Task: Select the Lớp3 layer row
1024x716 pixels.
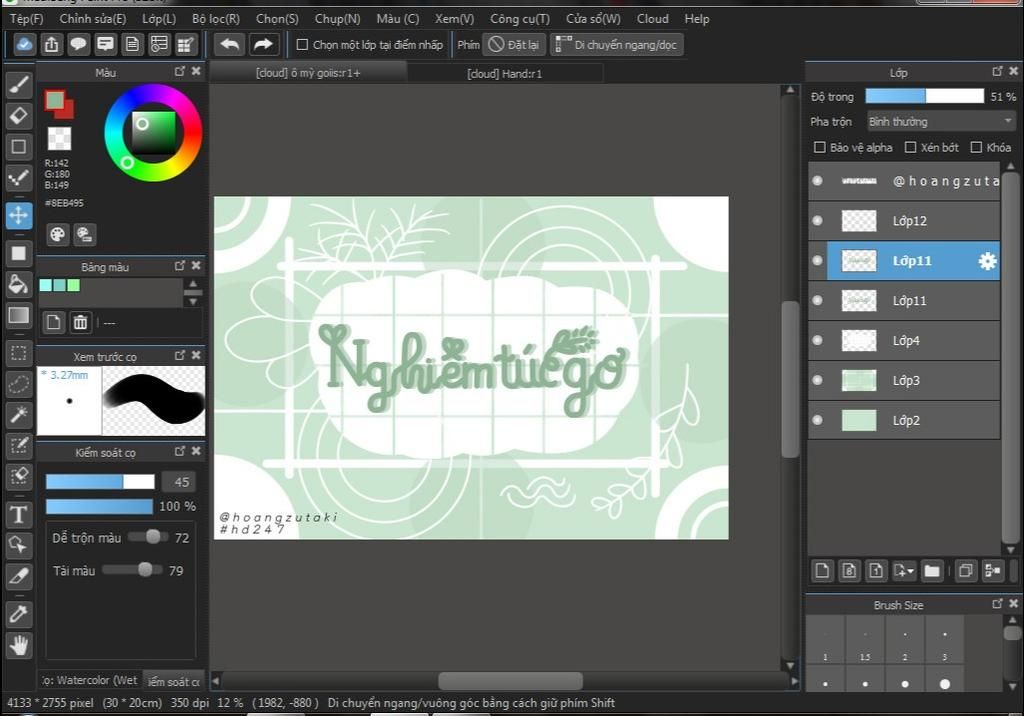Action: pos(904,380)
